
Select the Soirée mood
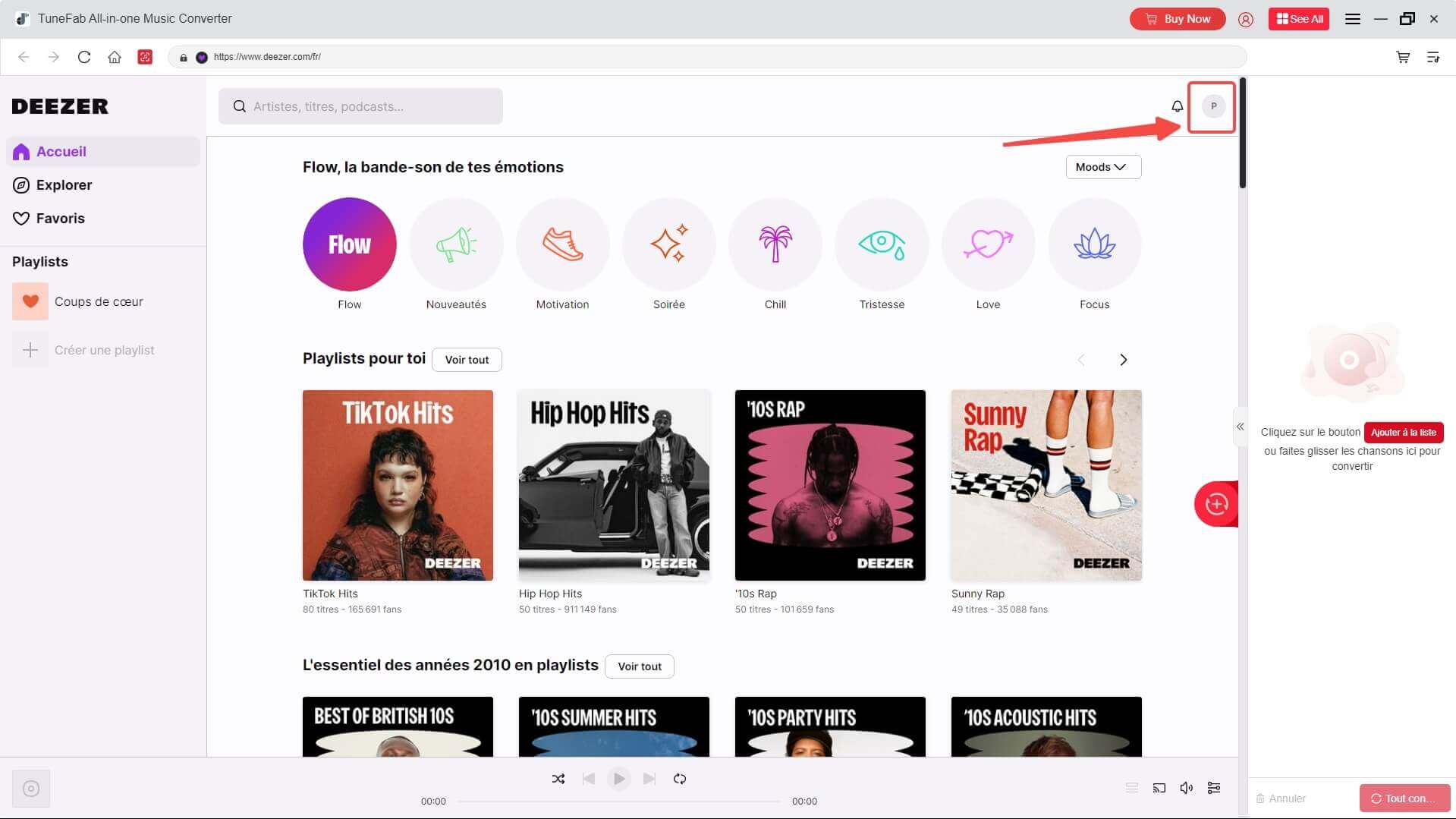668,244
